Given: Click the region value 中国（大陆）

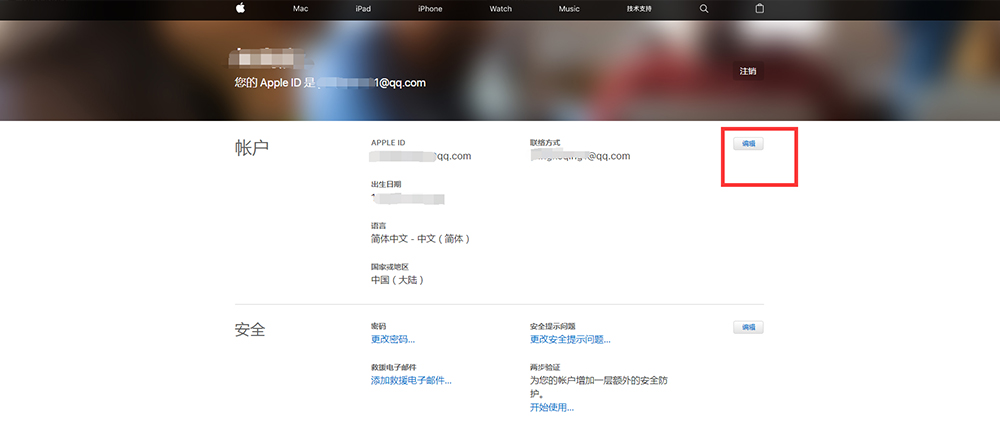Looking at the screenshot, I should click(398, 281).
